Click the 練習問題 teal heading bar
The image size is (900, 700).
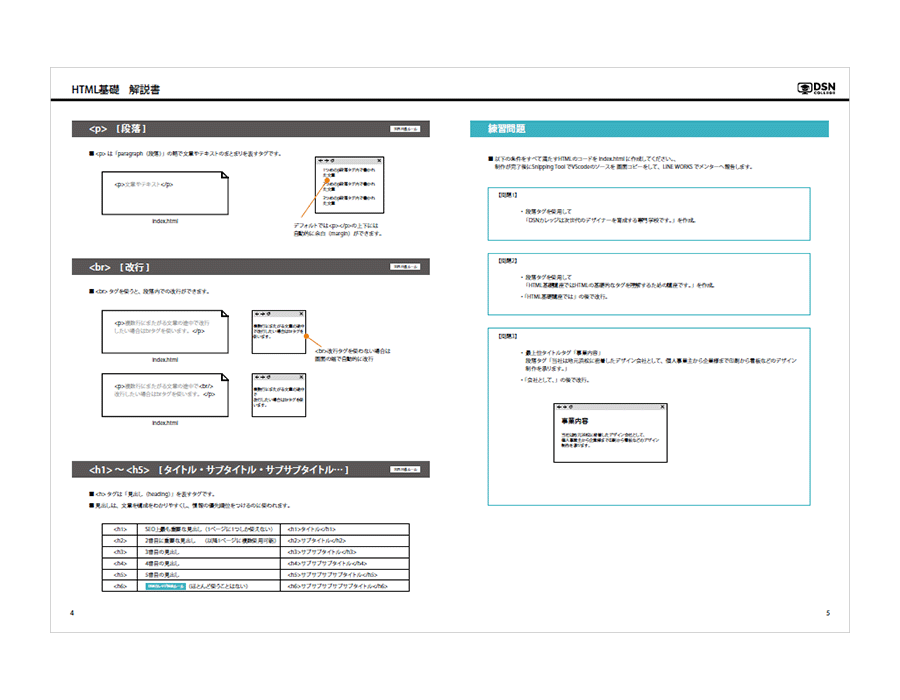pyautogui.click(x=649, y=129)
